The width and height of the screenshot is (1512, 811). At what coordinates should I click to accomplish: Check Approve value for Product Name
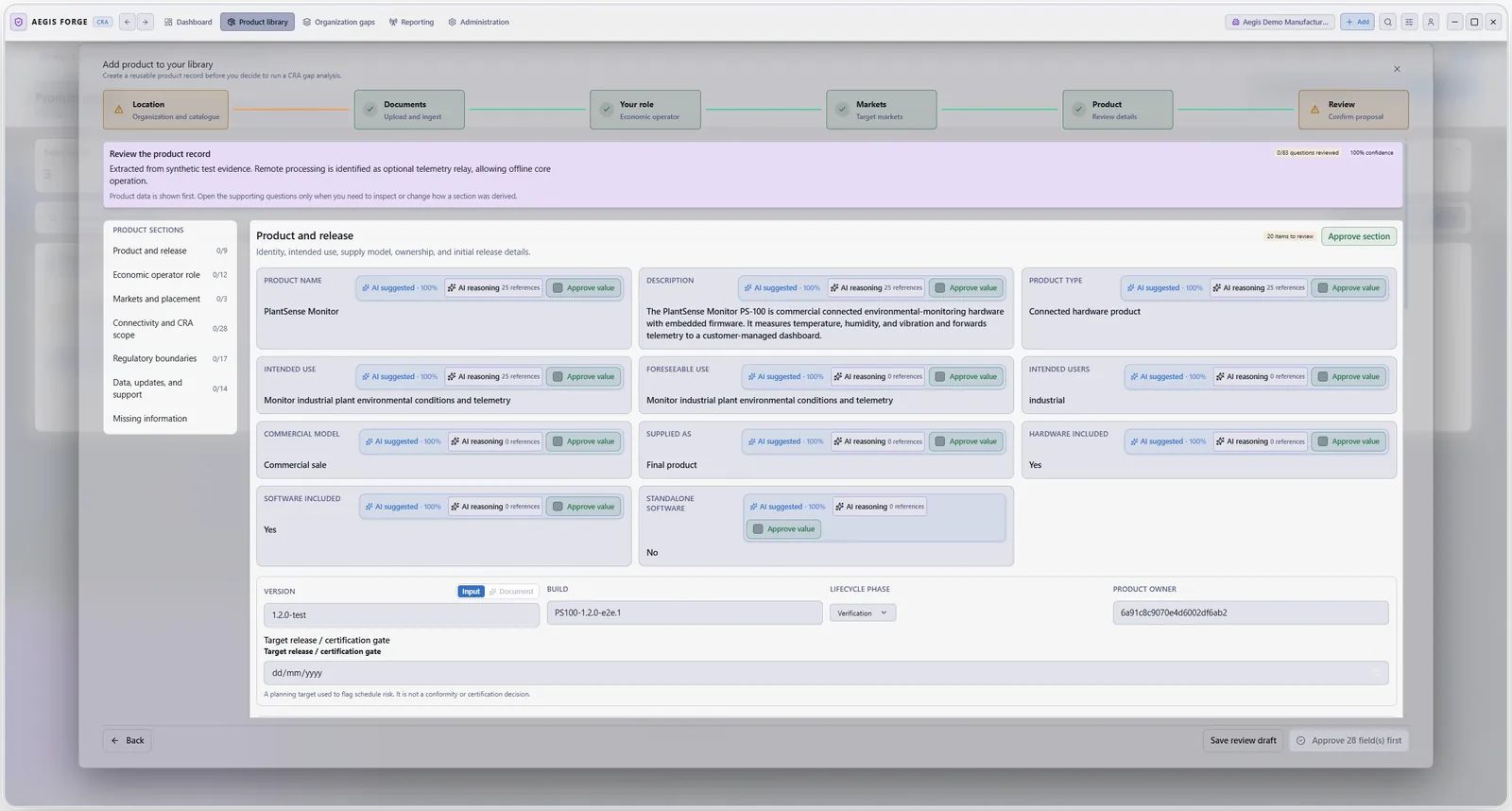[584, 288]
